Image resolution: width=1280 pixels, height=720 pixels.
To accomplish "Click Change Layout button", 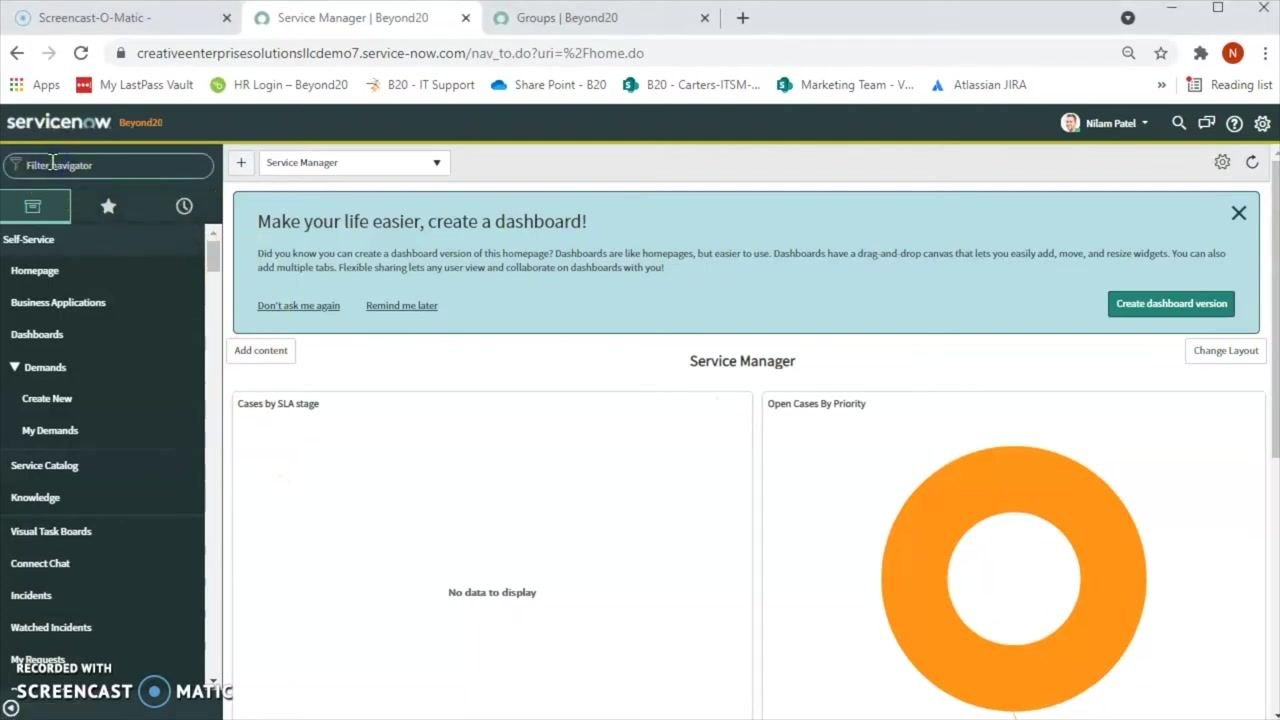I will [1226, 351].
